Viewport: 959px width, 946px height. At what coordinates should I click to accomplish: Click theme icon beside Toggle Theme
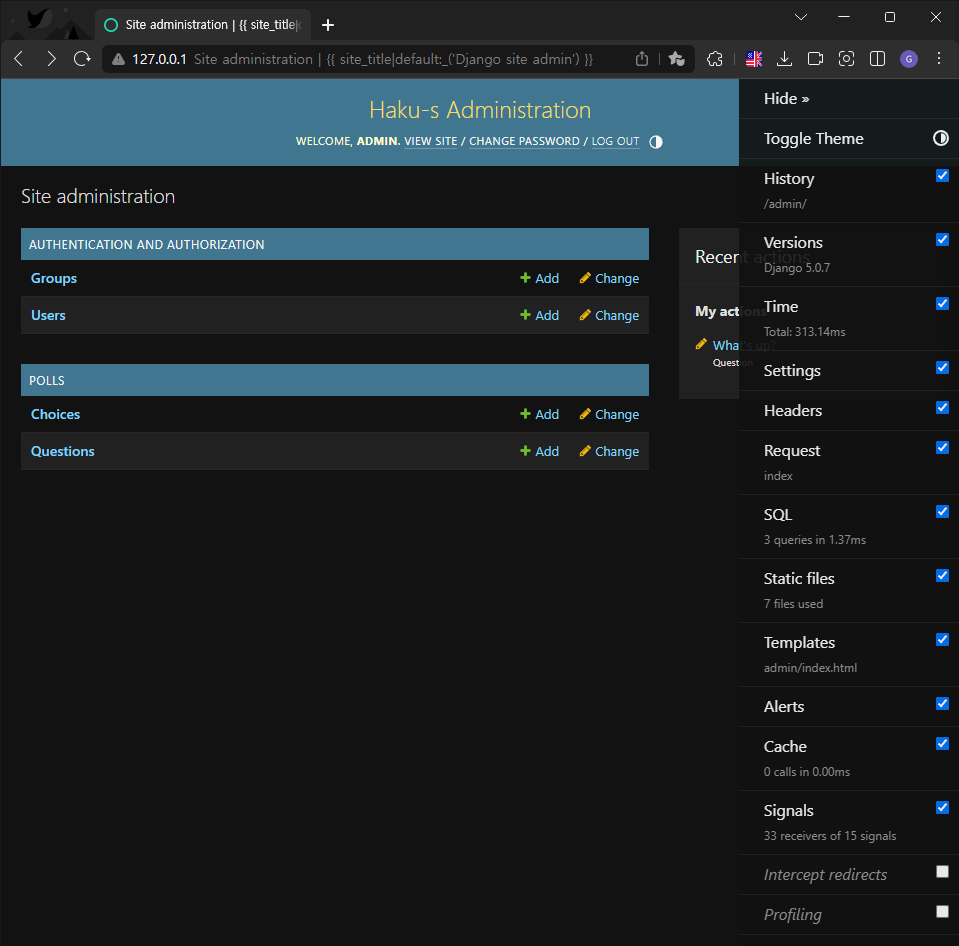(941, 138)
